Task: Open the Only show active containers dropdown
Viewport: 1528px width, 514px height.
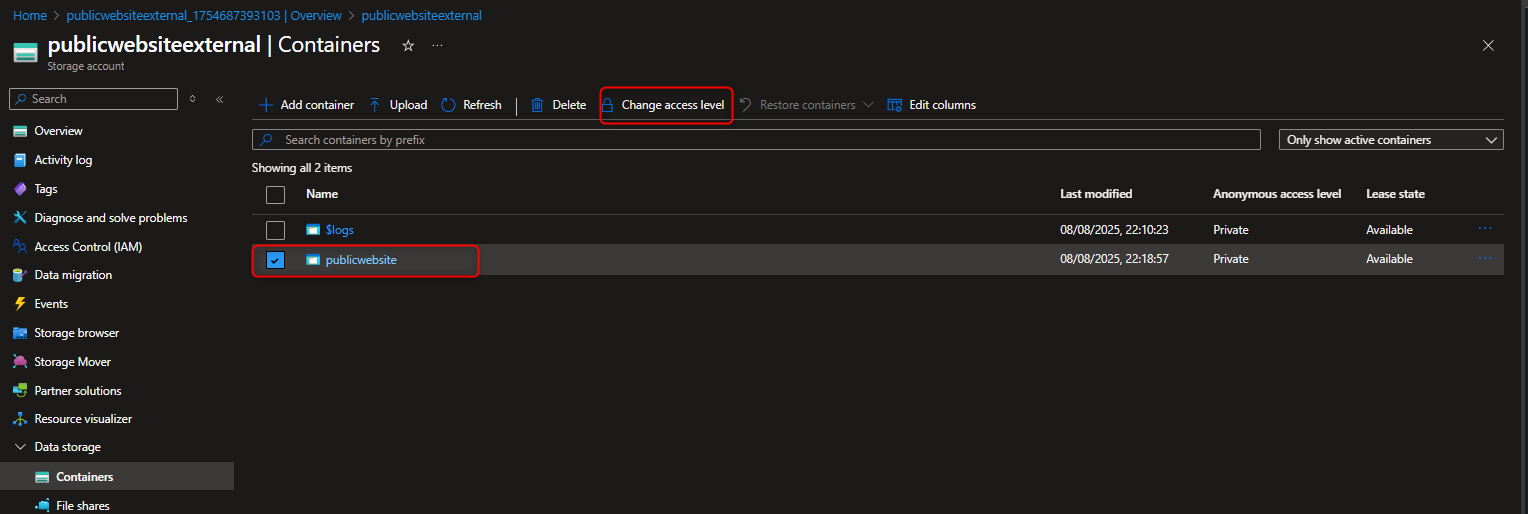Action: (x=1391, y=140)
